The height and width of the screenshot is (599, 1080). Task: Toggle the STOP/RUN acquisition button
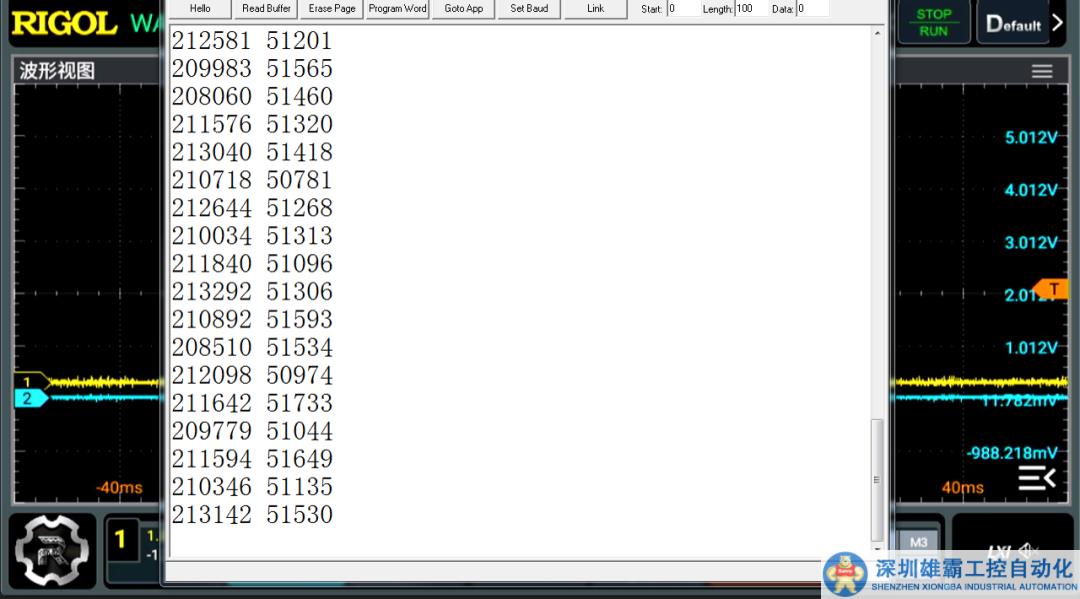(x=933, y=22)
